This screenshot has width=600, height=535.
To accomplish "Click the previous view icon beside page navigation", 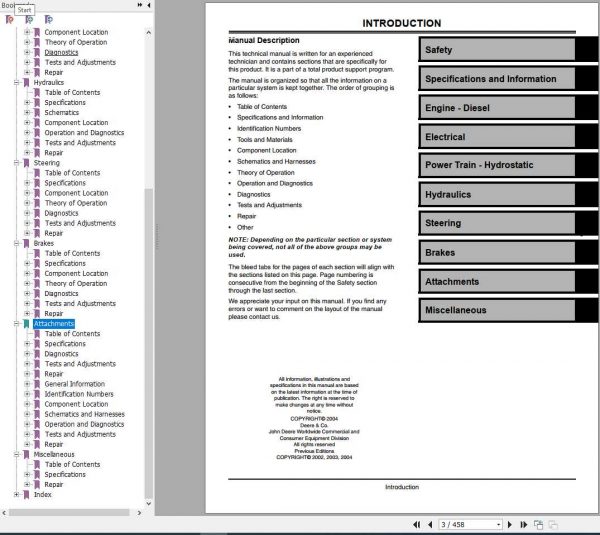I will click(x=538, y=524).
